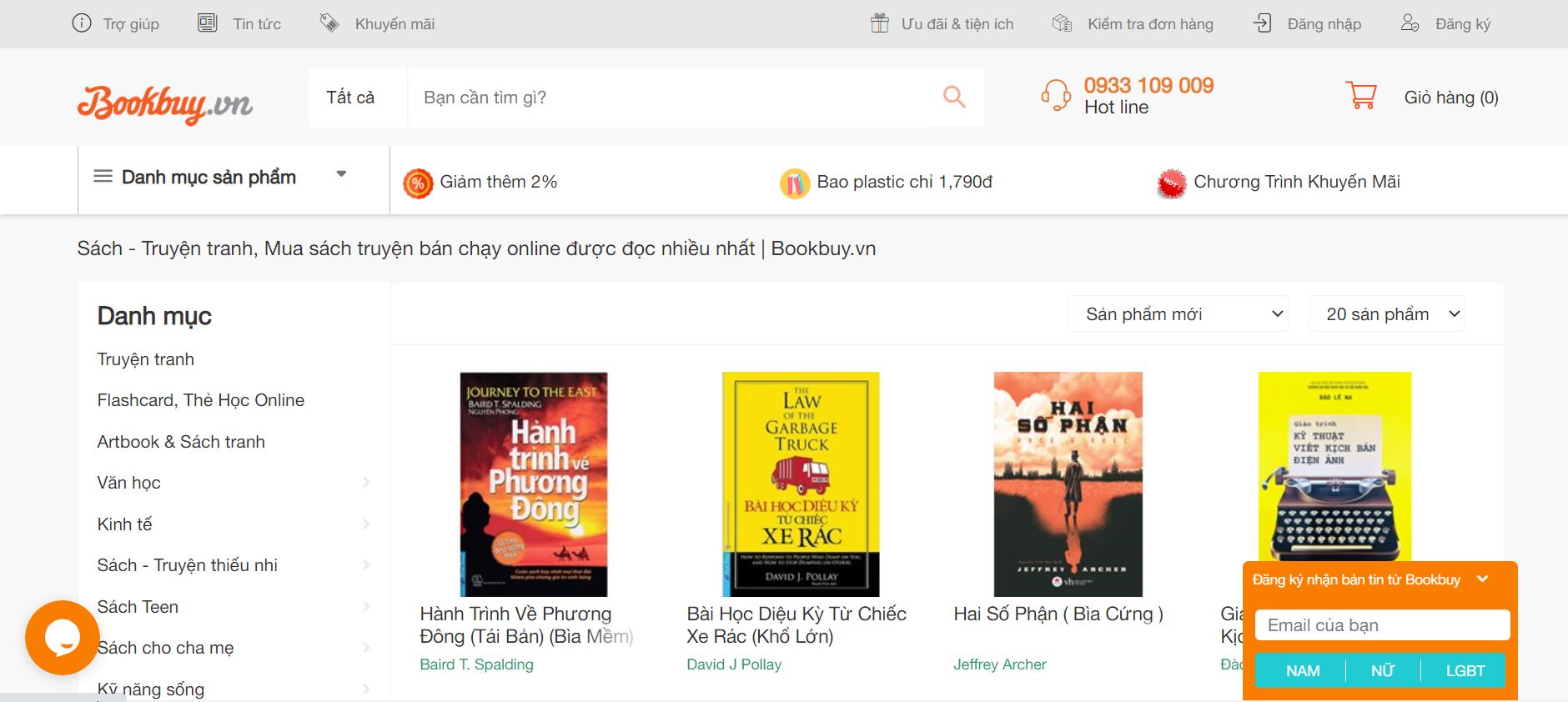Click the Bookbuy.vn logo
Image resolution: width=1568 pixels, height=702 pixels.
[165, 104]
